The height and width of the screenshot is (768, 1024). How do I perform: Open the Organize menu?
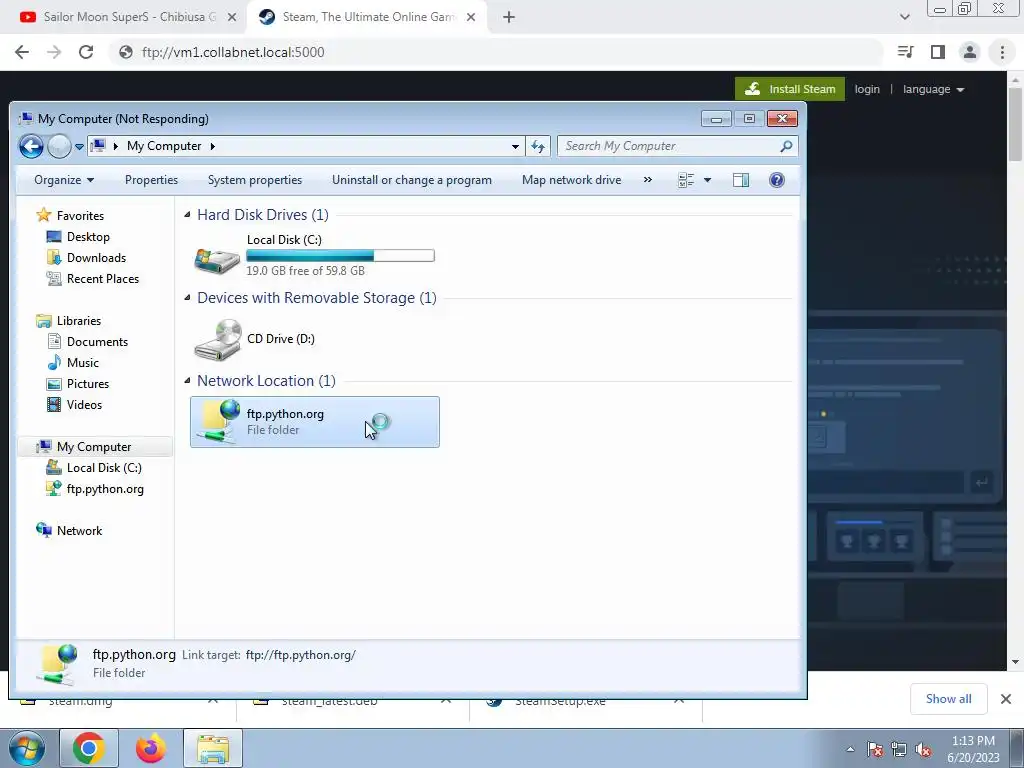(63, 180)
